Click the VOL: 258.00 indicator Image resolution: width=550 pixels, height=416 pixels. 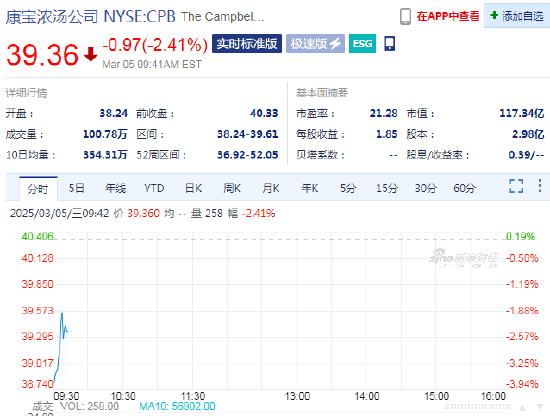pyautogui.click(x=89, y=406)
